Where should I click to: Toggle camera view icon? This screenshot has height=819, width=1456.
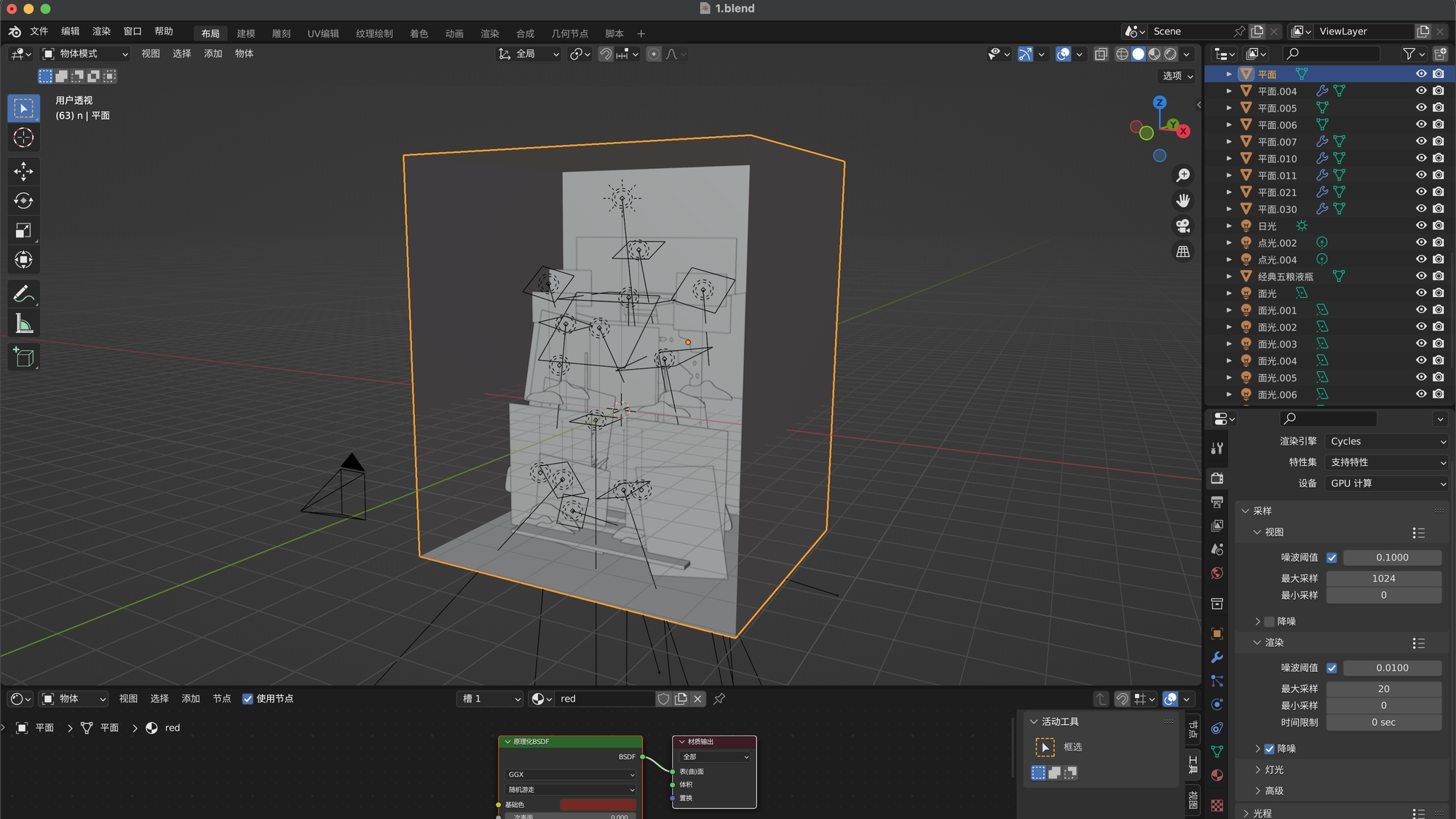pyautogui.click(x=1183, y=226)
